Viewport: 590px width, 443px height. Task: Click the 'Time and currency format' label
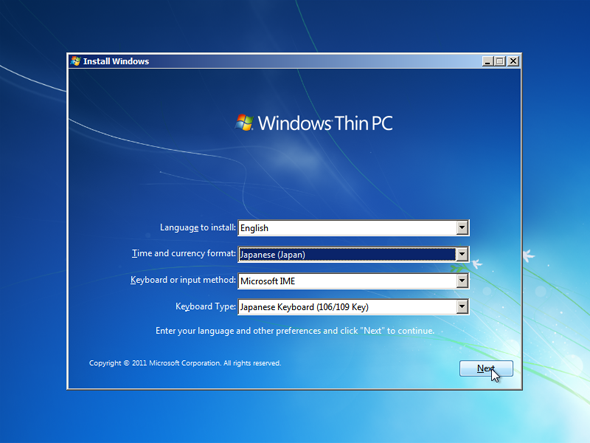(184, 253)
